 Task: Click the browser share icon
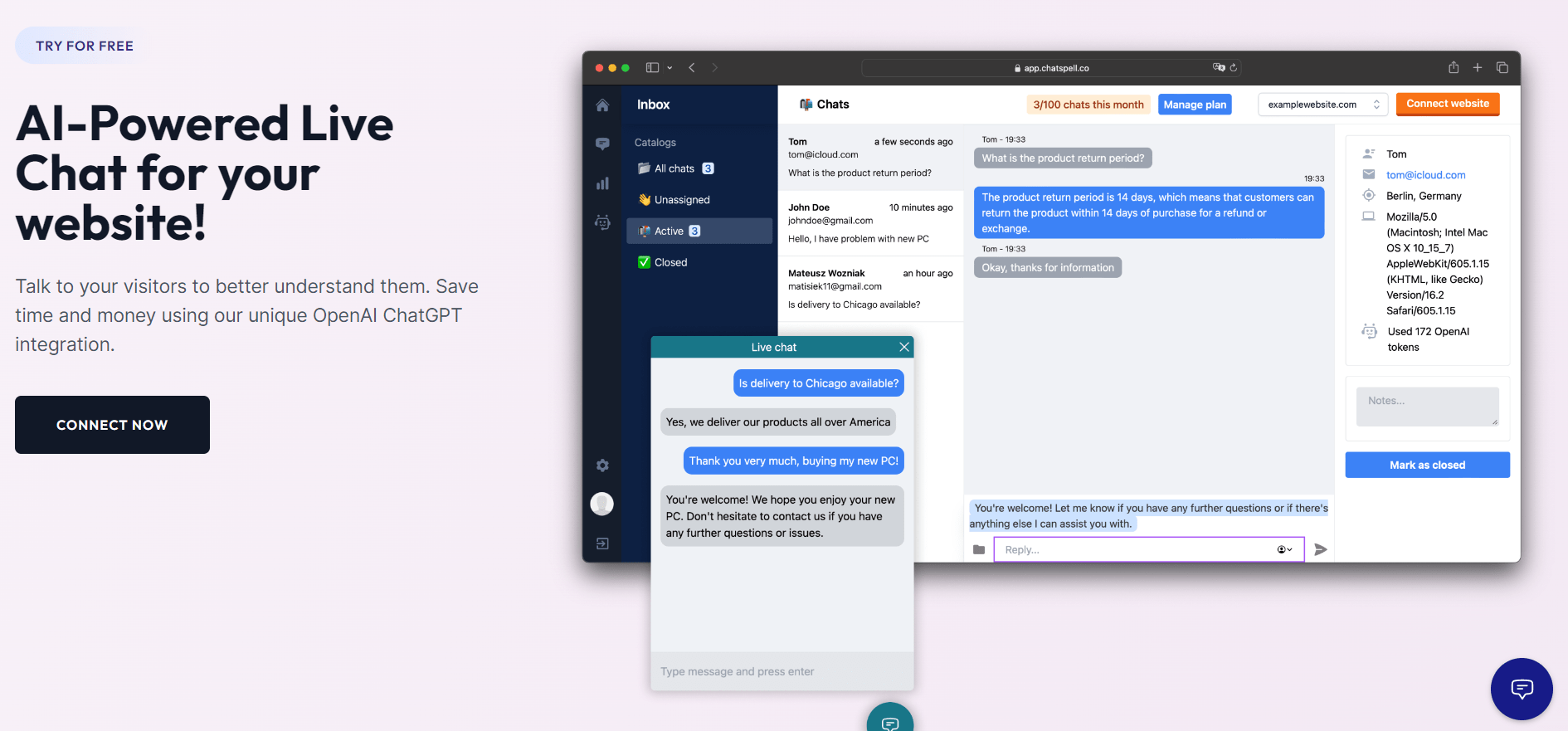click(x=1454, y=67)
